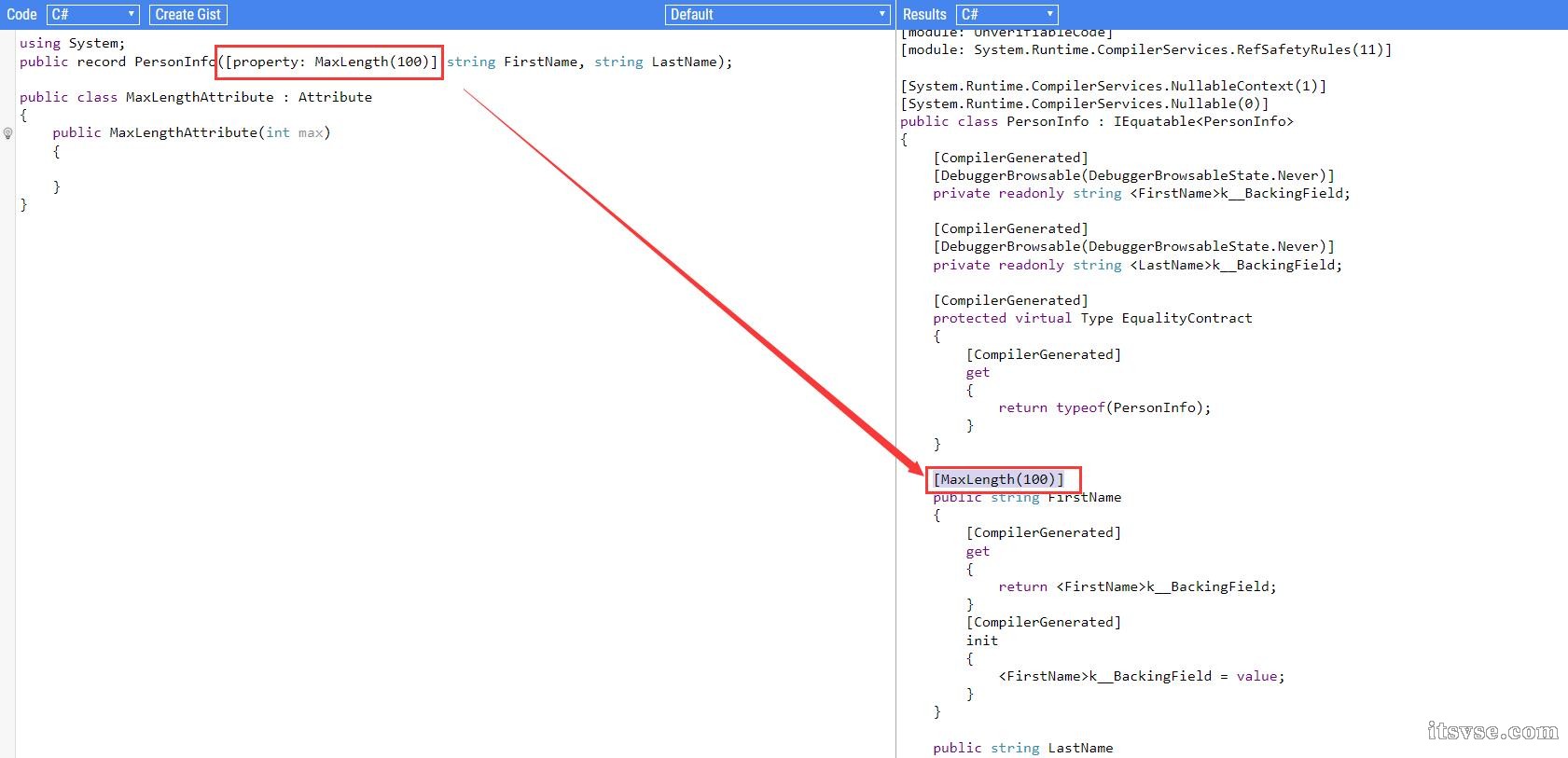The width and height of the screenshot is (1568, 758).
Task: Click 'string FirstName' parameter in code editor
Action: click(512, 62)
